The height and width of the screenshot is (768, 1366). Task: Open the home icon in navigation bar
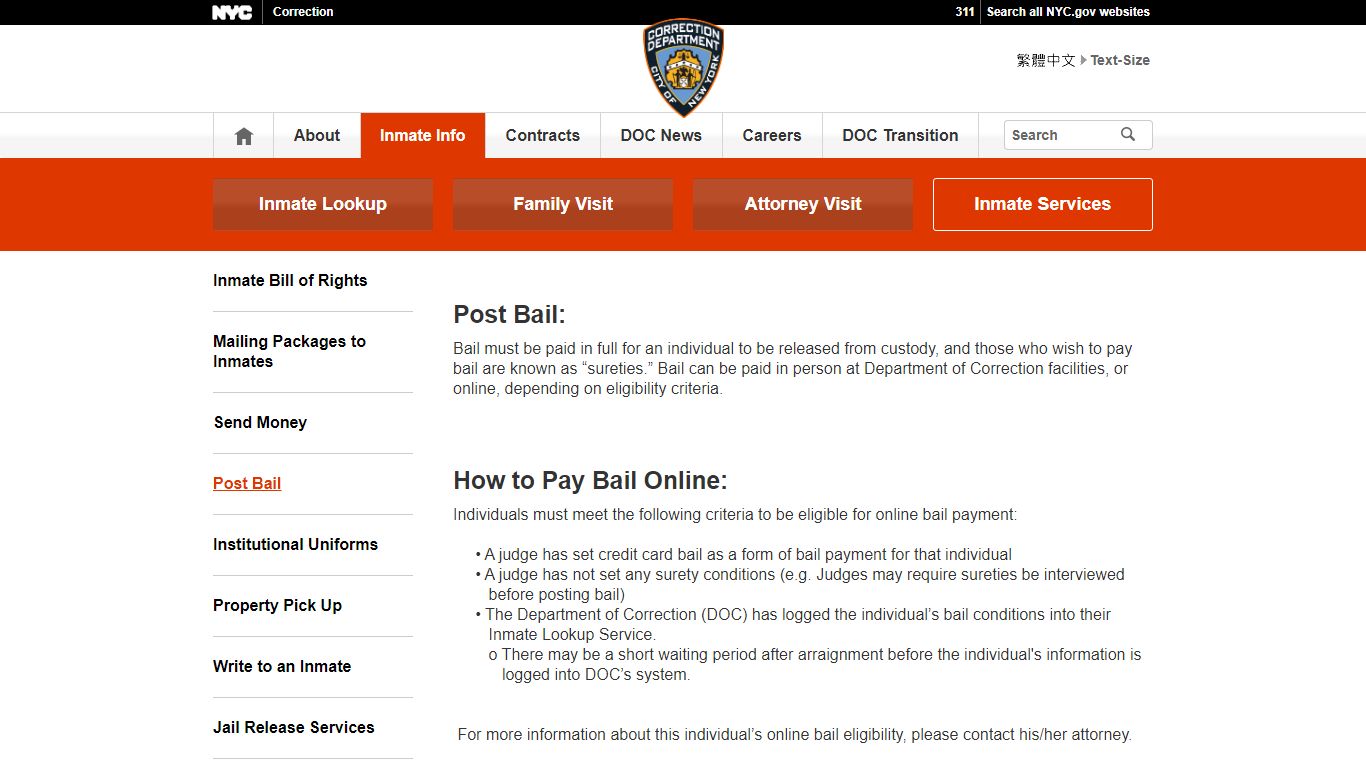click(x=244, y=136)
